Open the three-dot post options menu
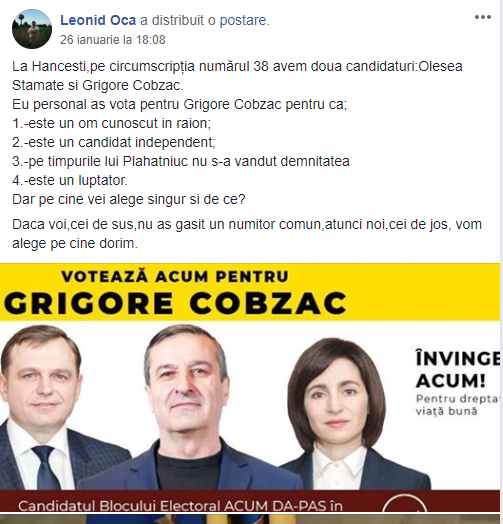The width and height of the screenshot is (503, 524). tap(483, 17)
